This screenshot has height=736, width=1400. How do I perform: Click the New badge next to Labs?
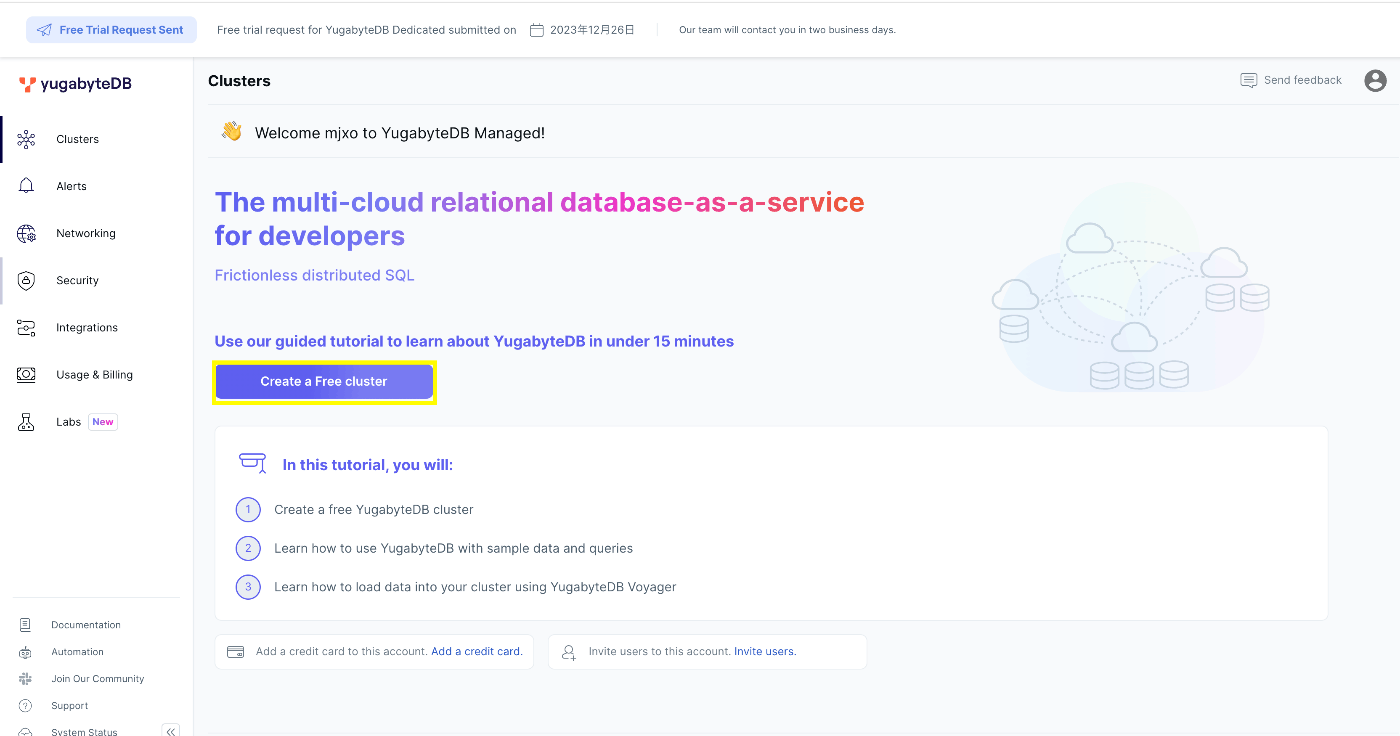coord(102,421)
